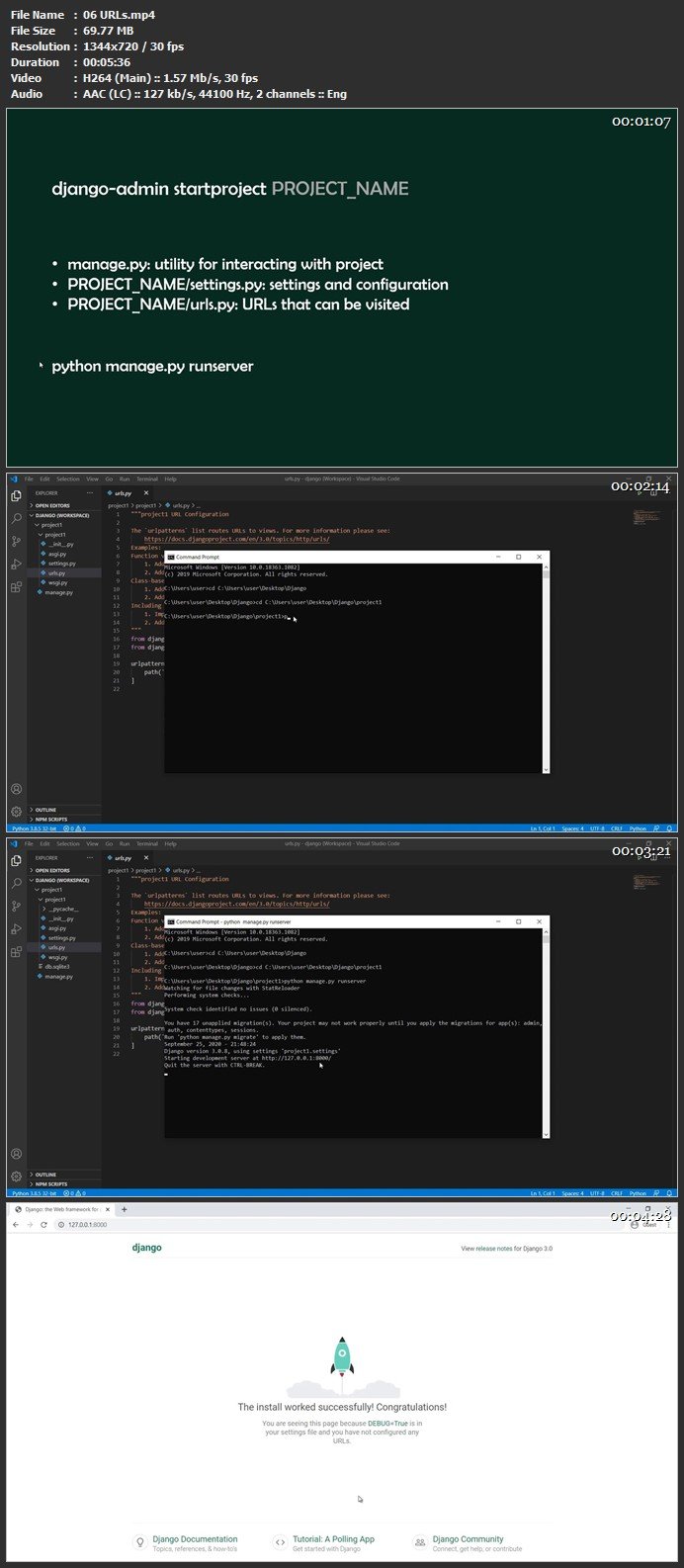Screen dimensions: 684x1568
Task: Click browser Back arrow in Chrome frame
Action: (x=16, y=1225)
